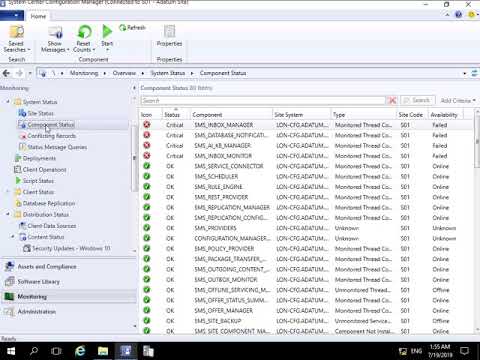Open File Explorer from the taskbar
Viewport: 480px width, 360px height.
pyautogui.click(x=103, y=351)
